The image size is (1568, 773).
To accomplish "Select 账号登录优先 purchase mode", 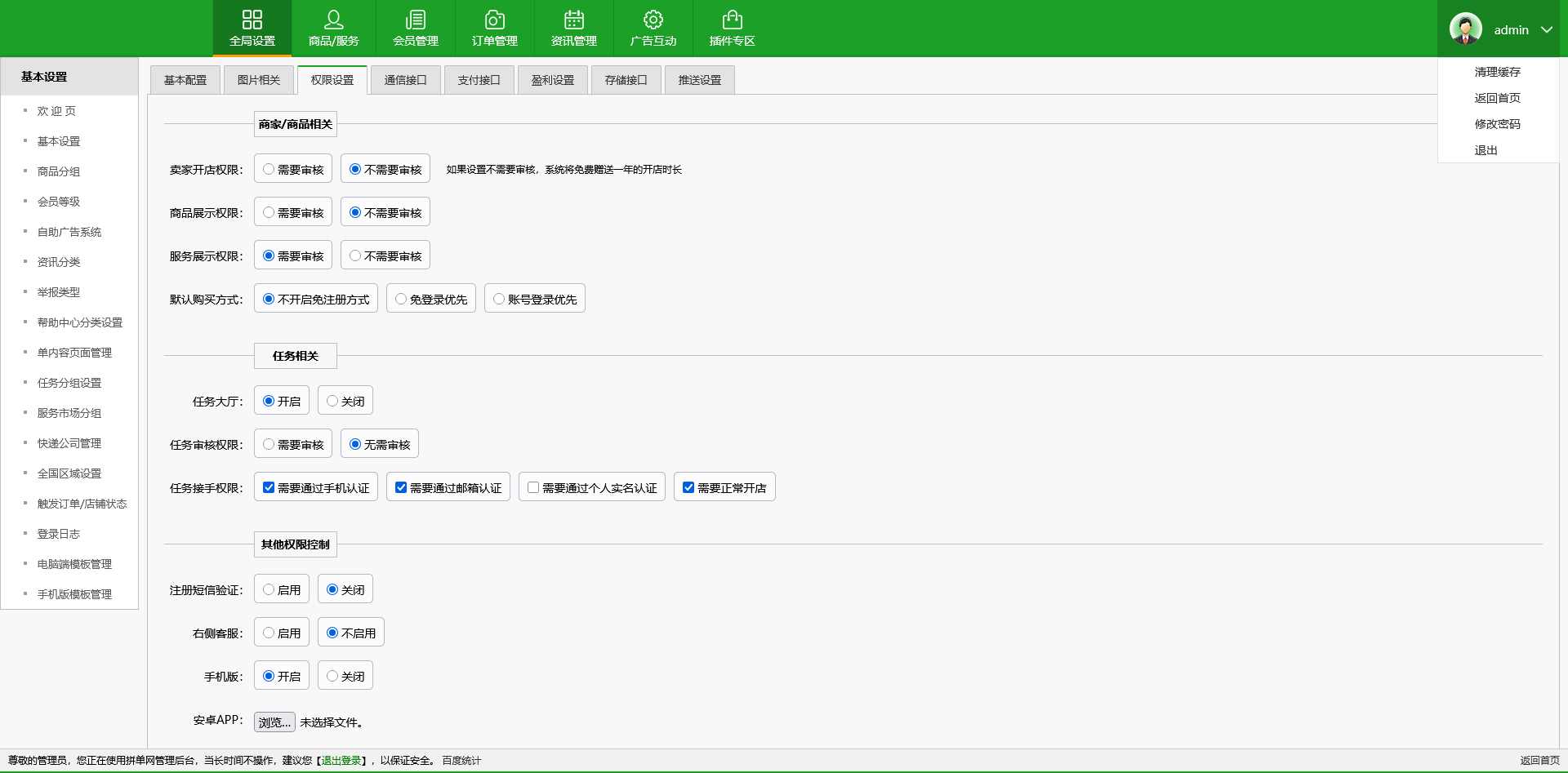I will click(499, 299).
